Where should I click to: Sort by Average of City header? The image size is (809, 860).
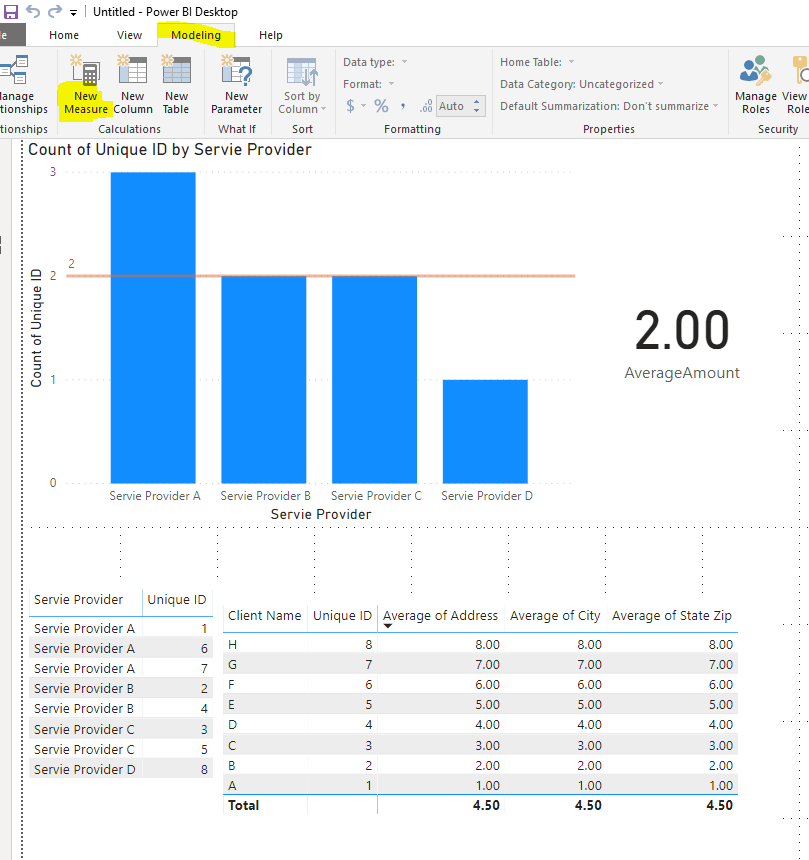555,615
